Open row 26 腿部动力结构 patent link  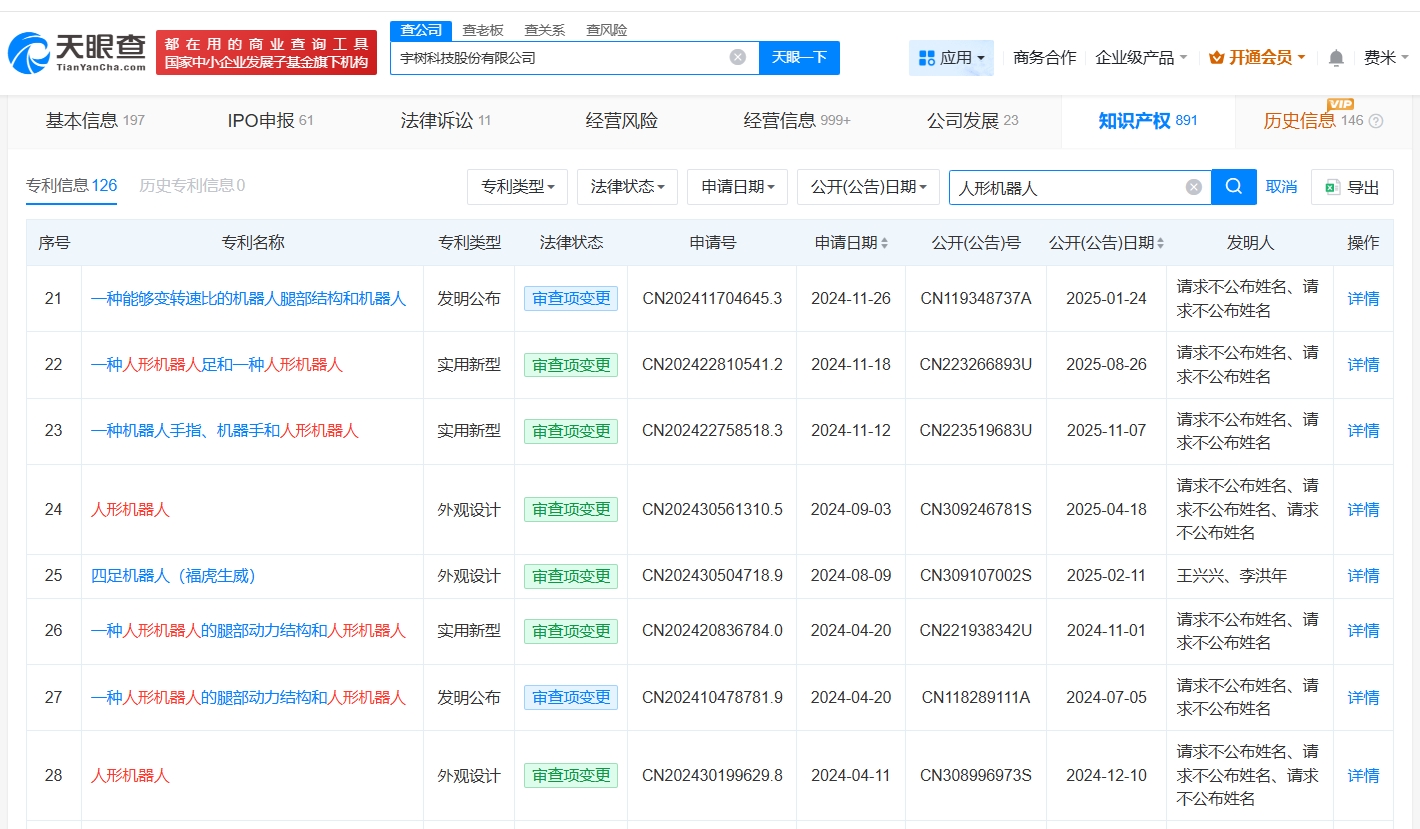coord(249,631)
